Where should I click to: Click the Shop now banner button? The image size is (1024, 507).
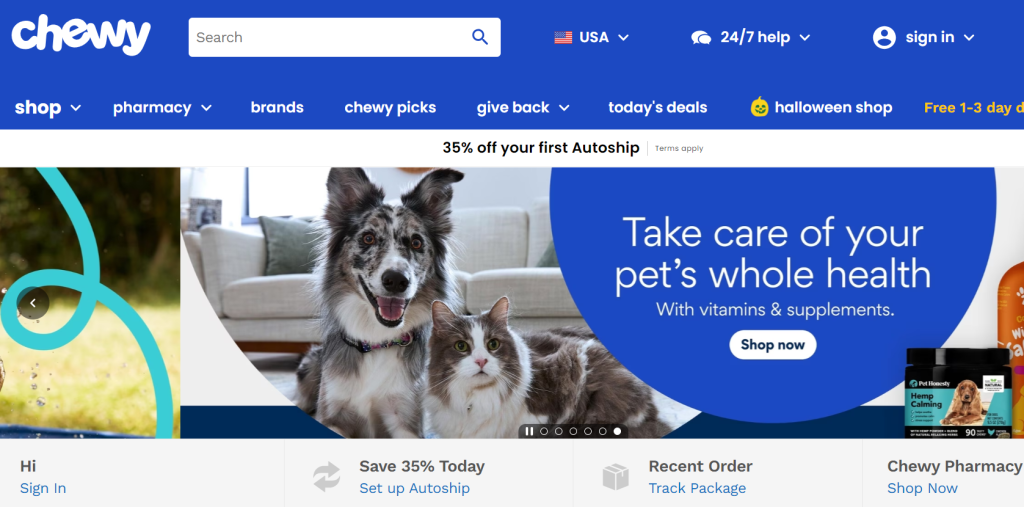click(x=773, y=344)
